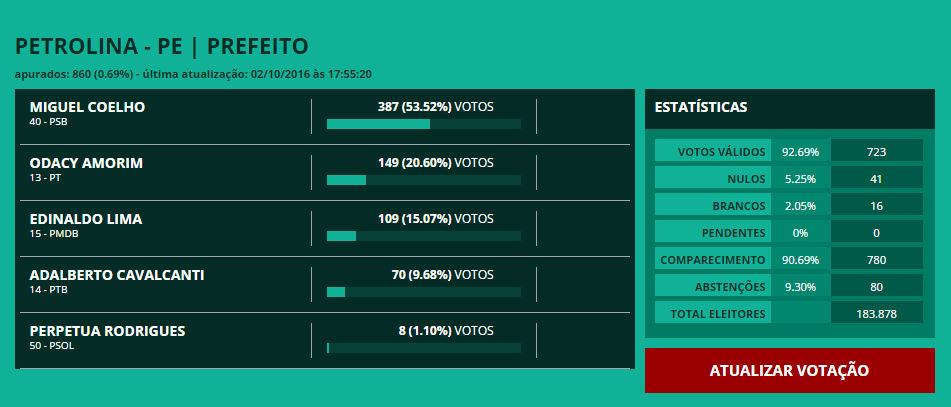This screenshot has width=951, height=407.
Task: Click Odacy Amorim's vote progress bar
Action: point(423,180)
